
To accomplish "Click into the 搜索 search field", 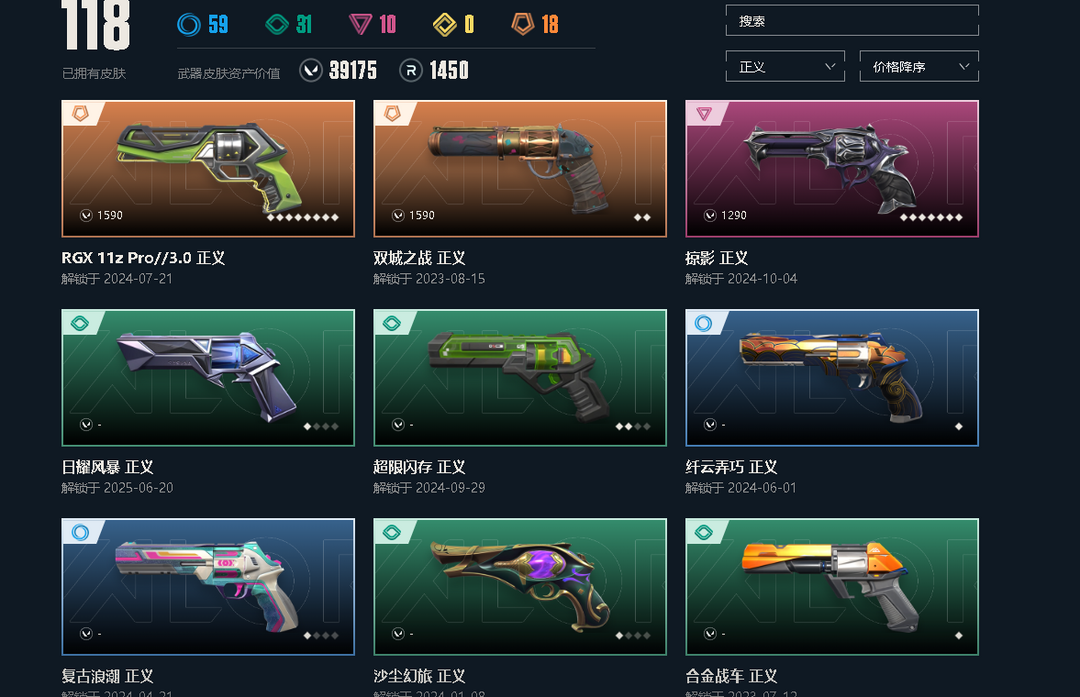I will click(852, 21).
